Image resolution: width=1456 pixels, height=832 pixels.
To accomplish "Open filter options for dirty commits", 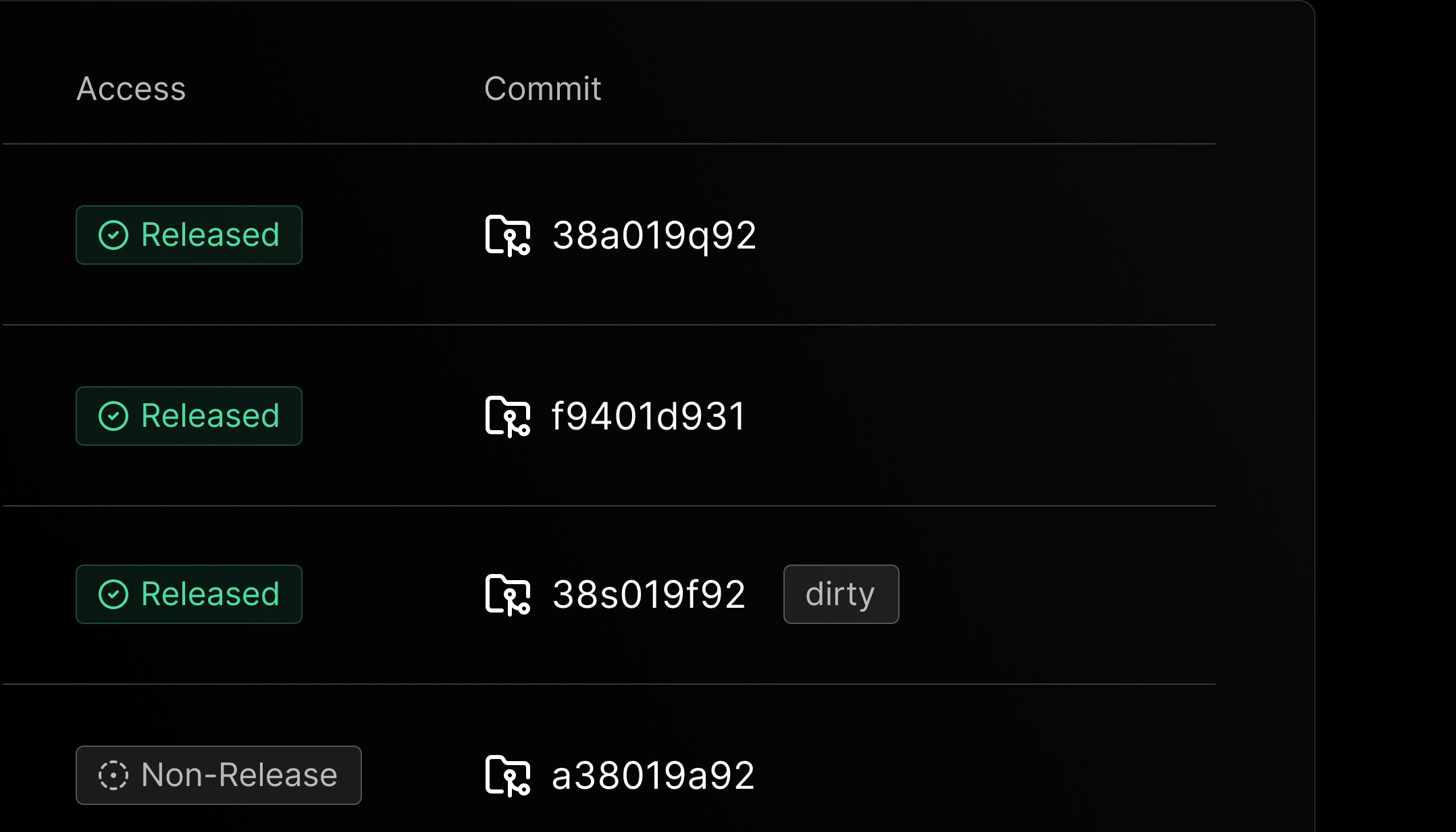I will [x=840, y=594].
